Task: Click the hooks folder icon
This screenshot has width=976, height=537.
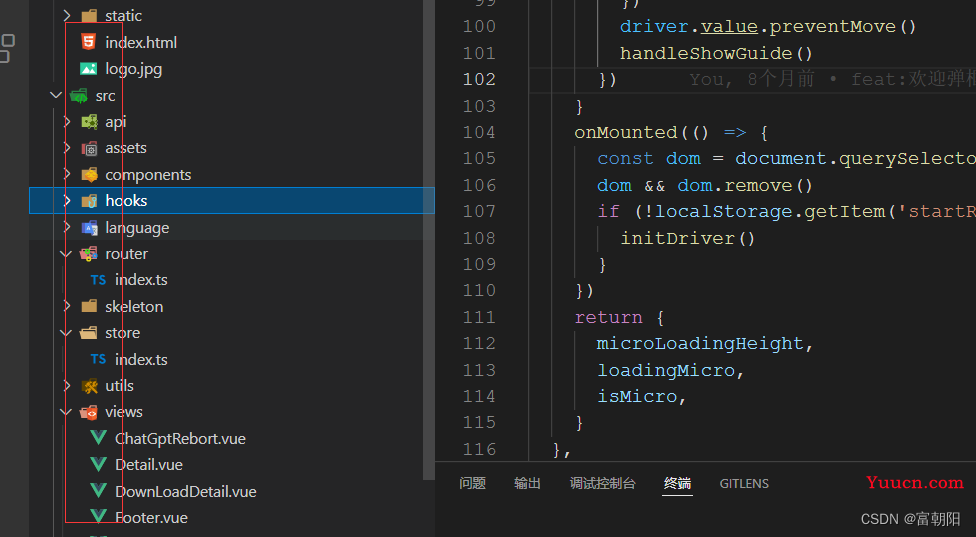Action: pos(89,201)
